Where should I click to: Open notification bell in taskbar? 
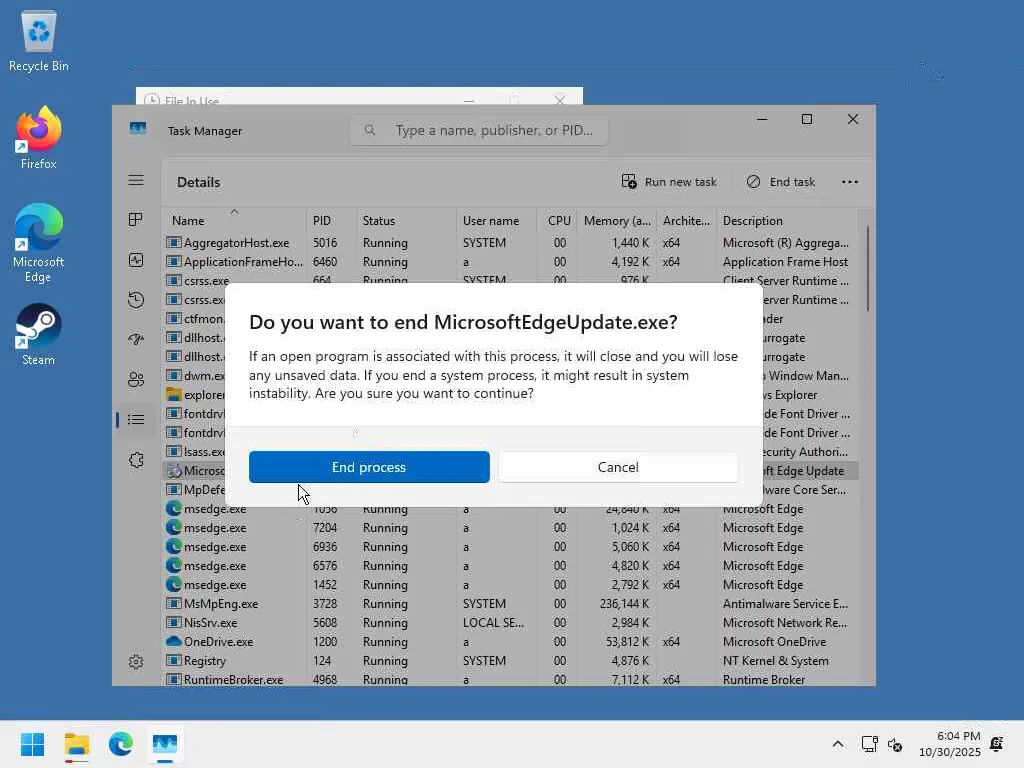pyautogui.click(x=997, y=744)
